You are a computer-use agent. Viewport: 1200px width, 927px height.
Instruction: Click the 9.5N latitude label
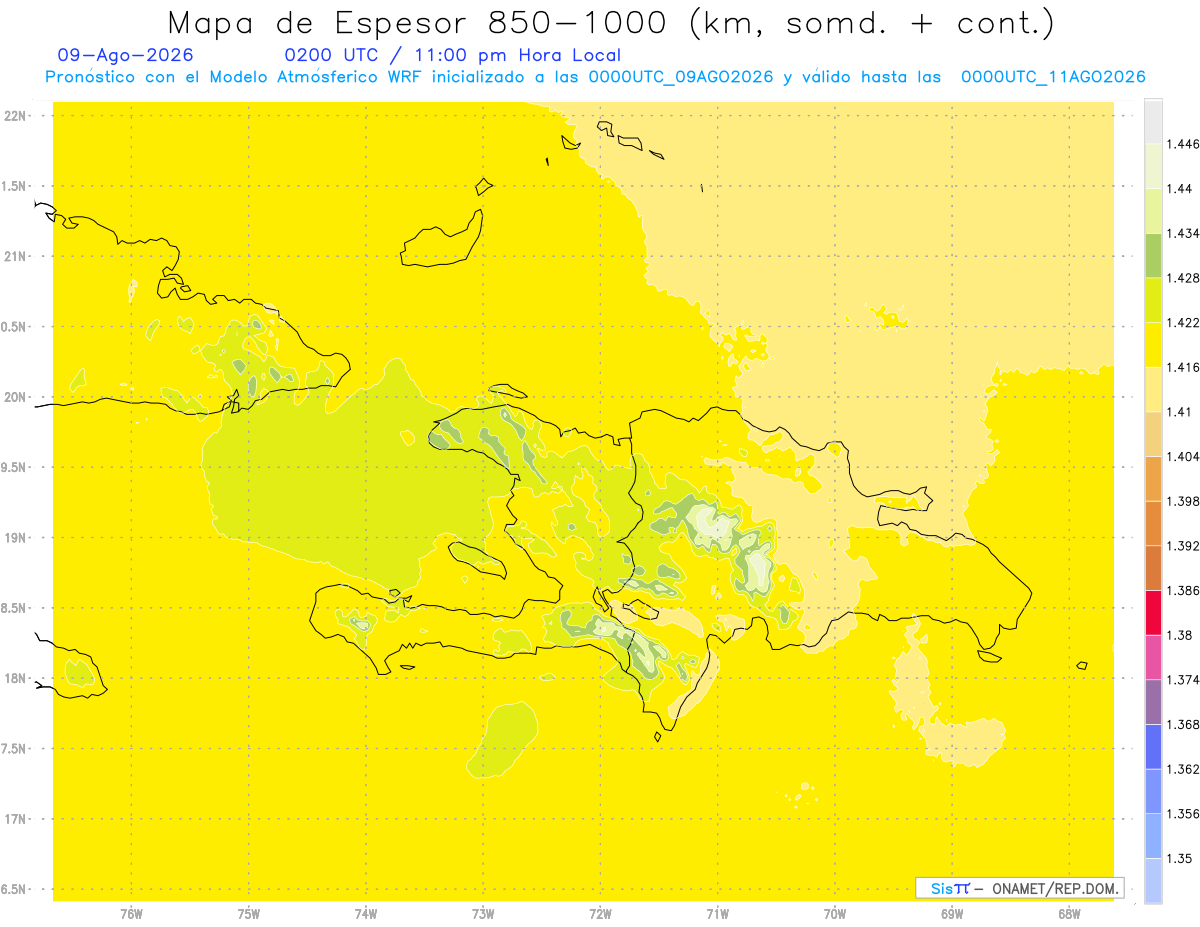coord(13,468)
